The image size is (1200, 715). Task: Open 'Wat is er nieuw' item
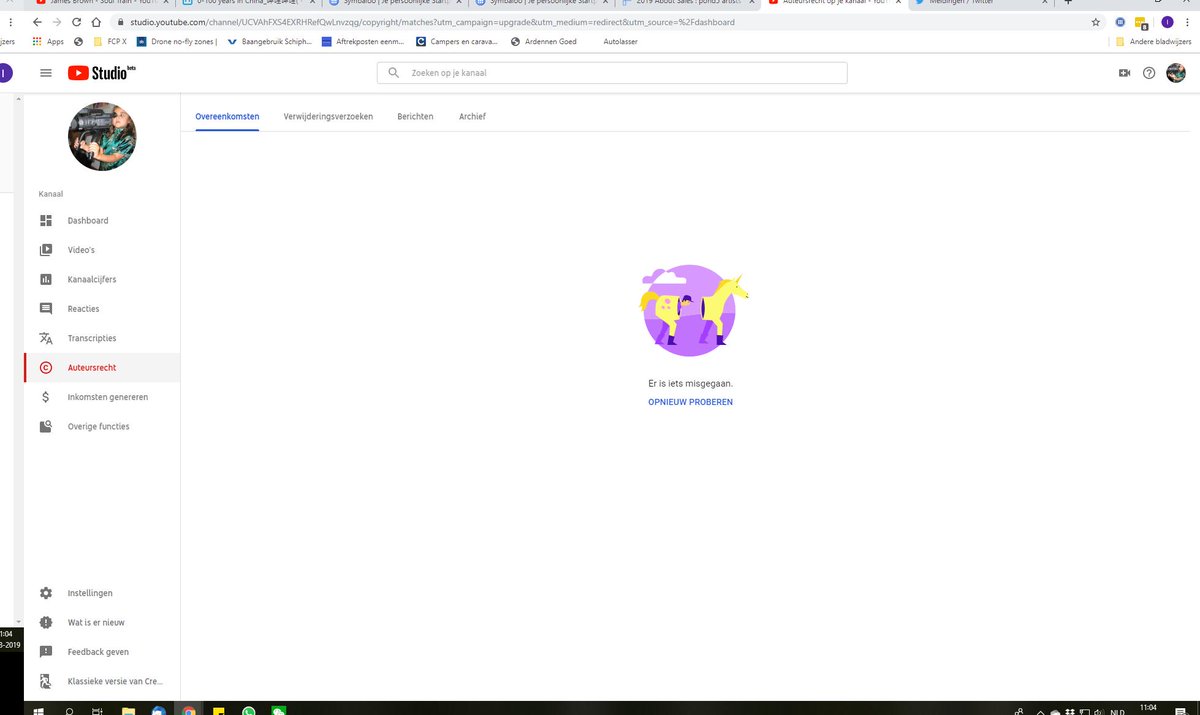(102, 622)
